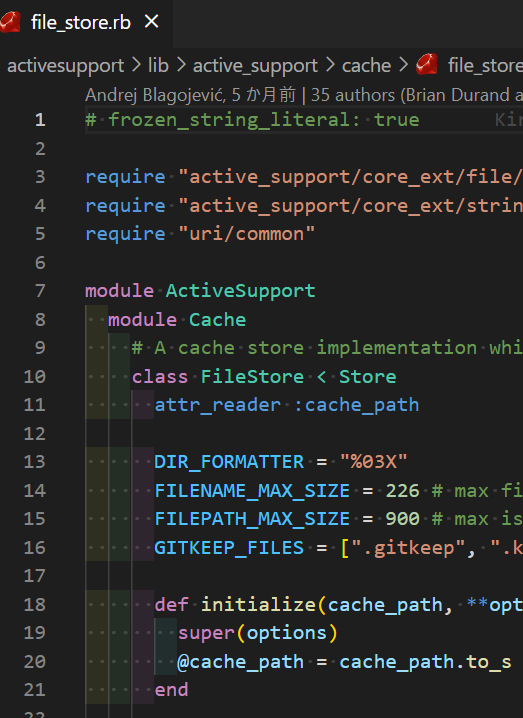Close the file_store.rb tab
The width and height of the screenshot is (523, 718).
point(152,22)
